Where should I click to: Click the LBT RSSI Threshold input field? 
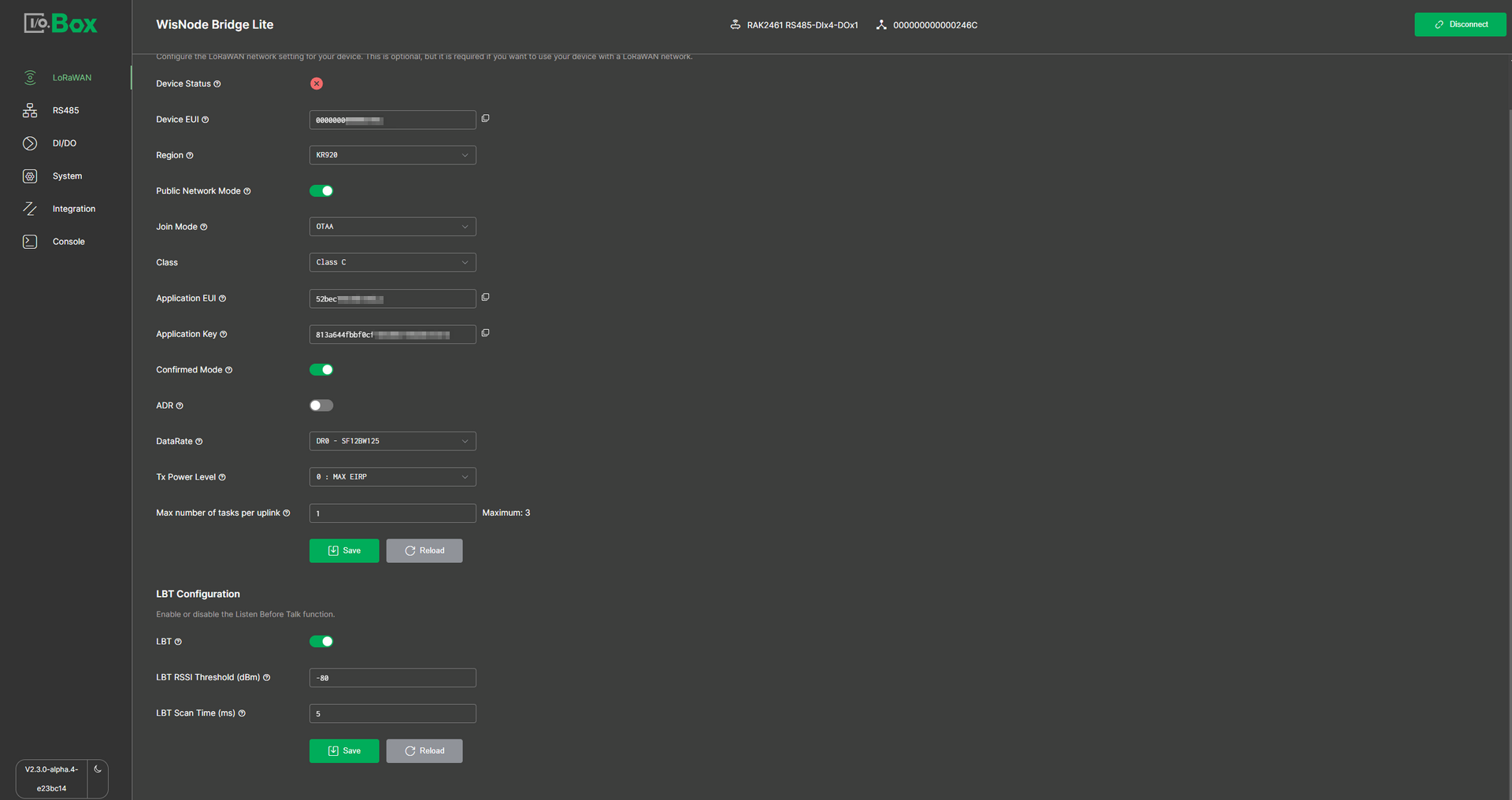coord(392,678)
